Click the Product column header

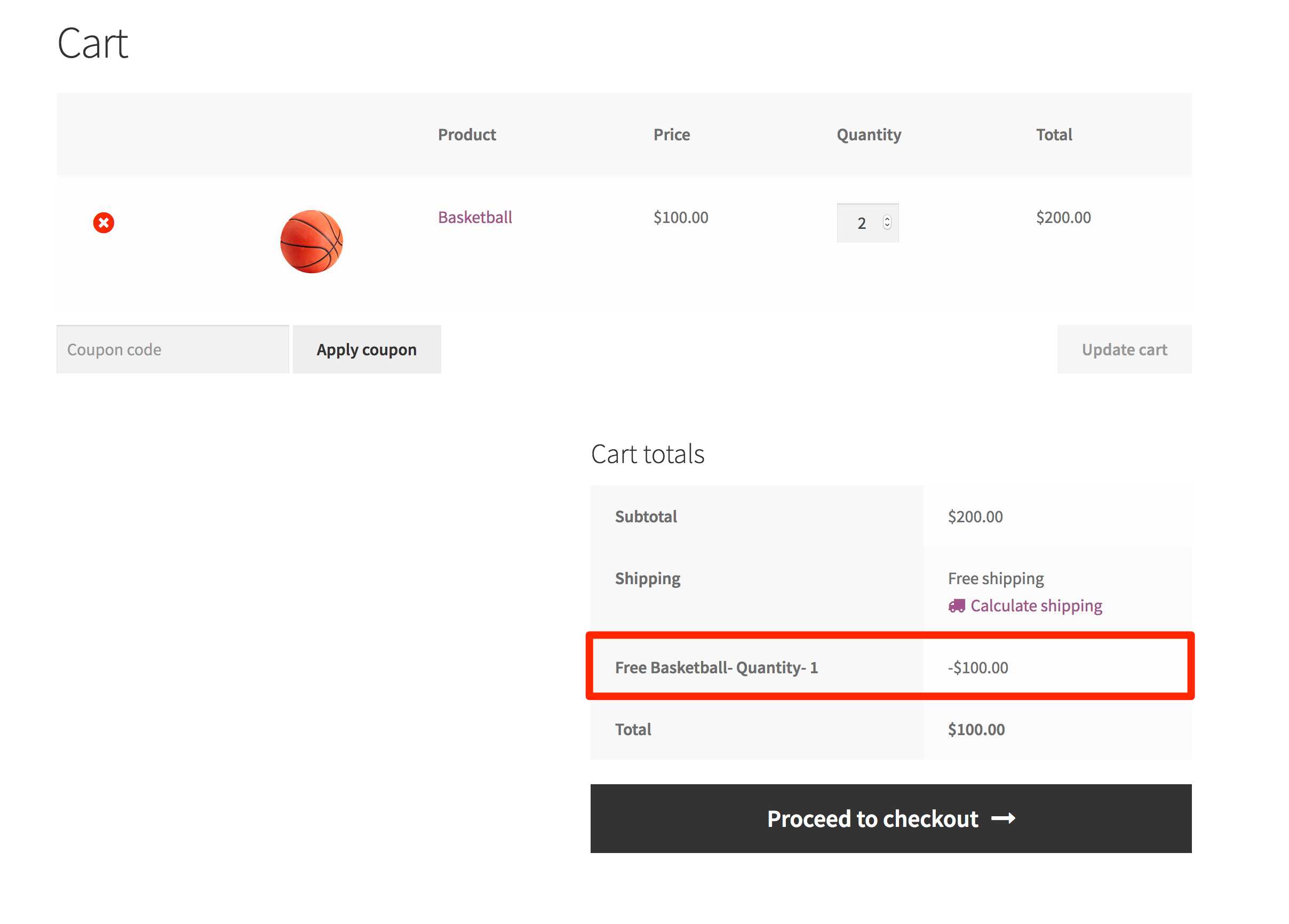[467, 134]
